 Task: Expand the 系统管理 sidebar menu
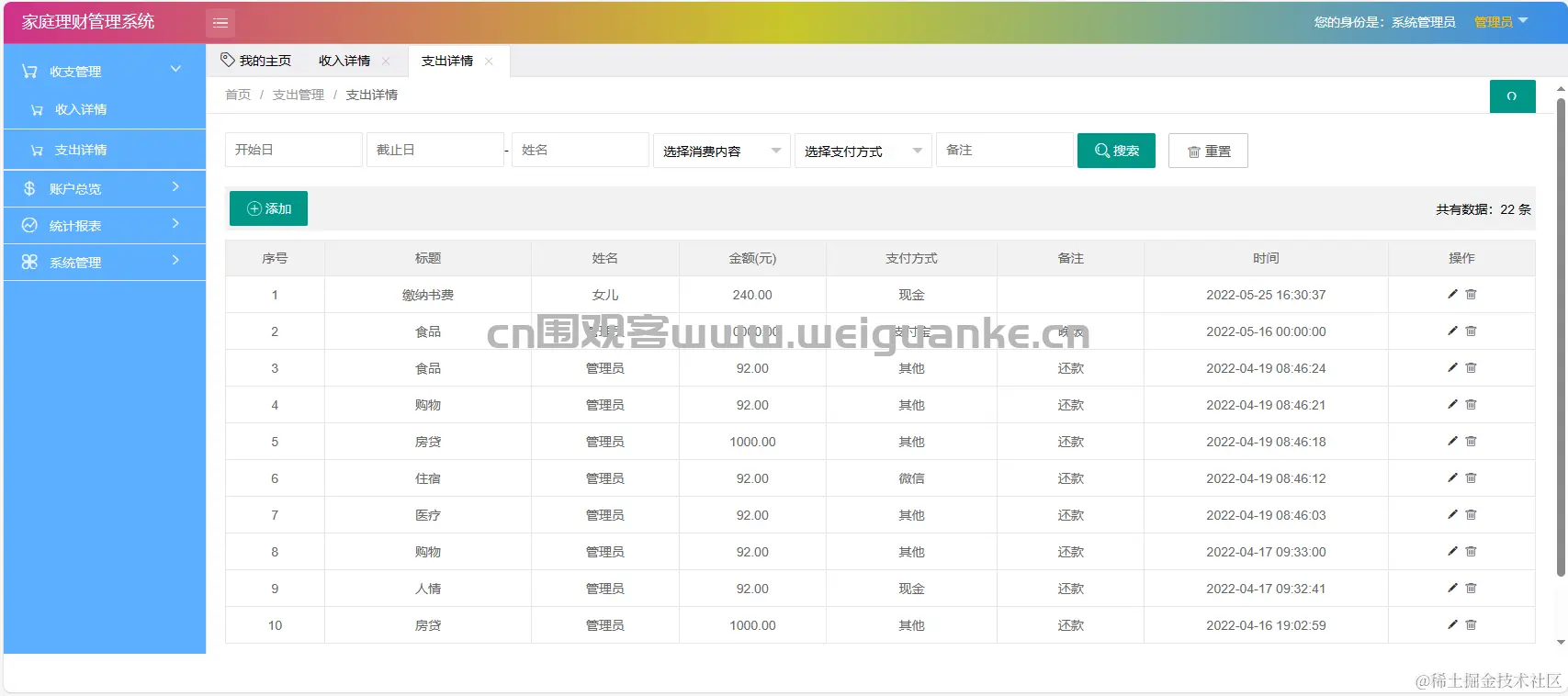(x=175, y=261)
